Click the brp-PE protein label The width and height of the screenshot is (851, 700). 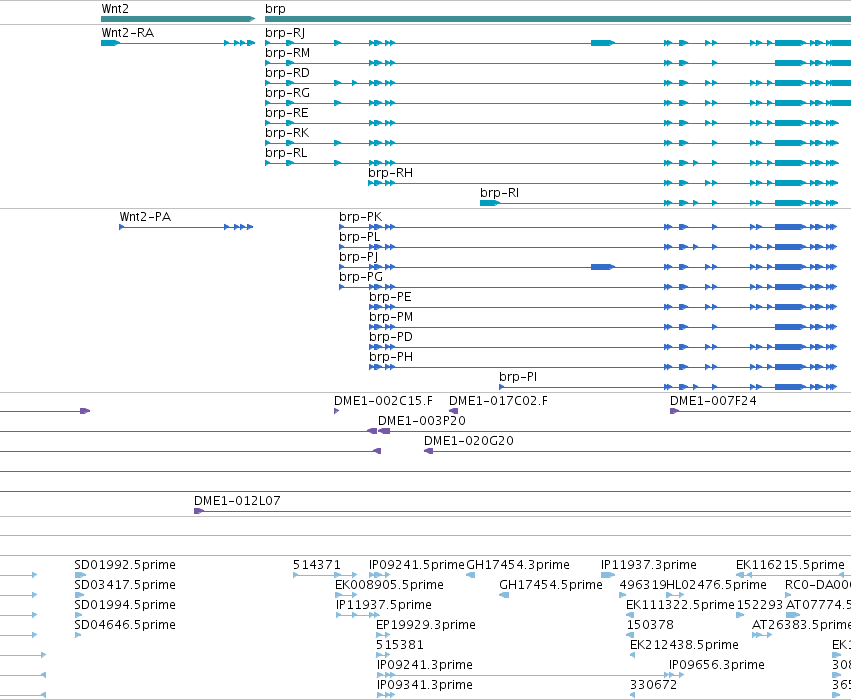tap(390, 297)
